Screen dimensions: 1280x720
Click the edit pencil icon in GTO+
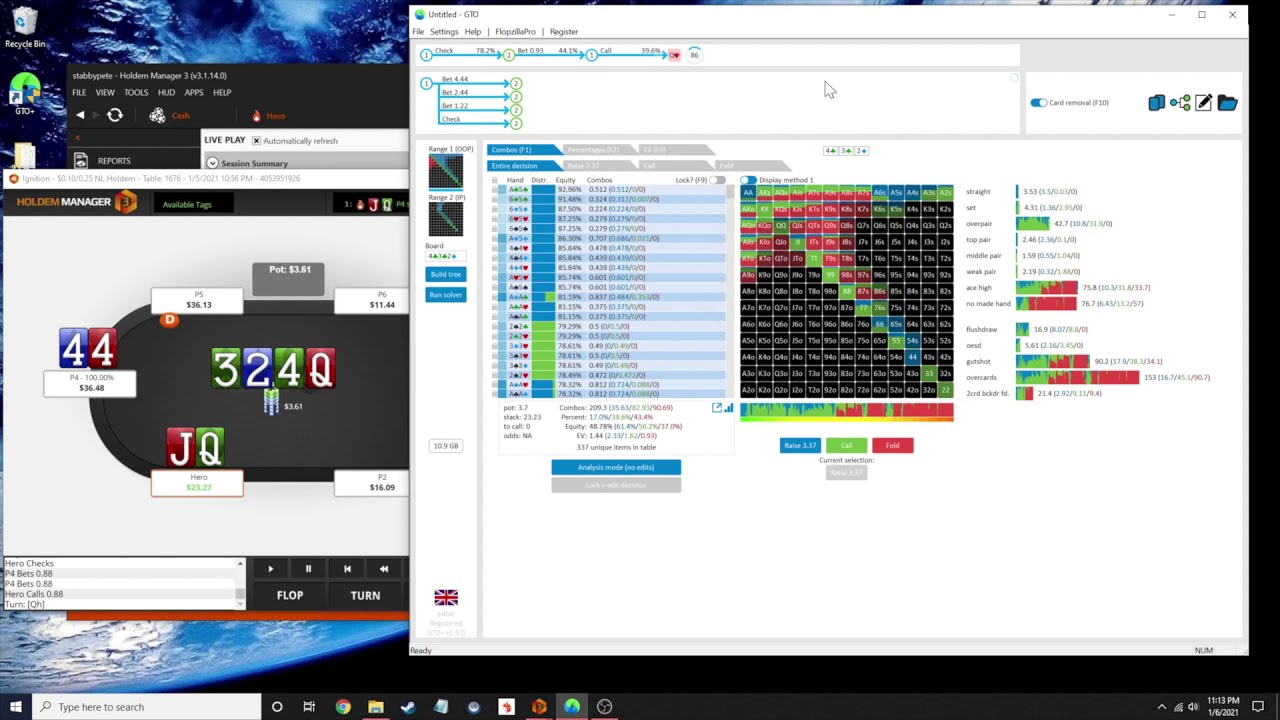coord(1204,103)
